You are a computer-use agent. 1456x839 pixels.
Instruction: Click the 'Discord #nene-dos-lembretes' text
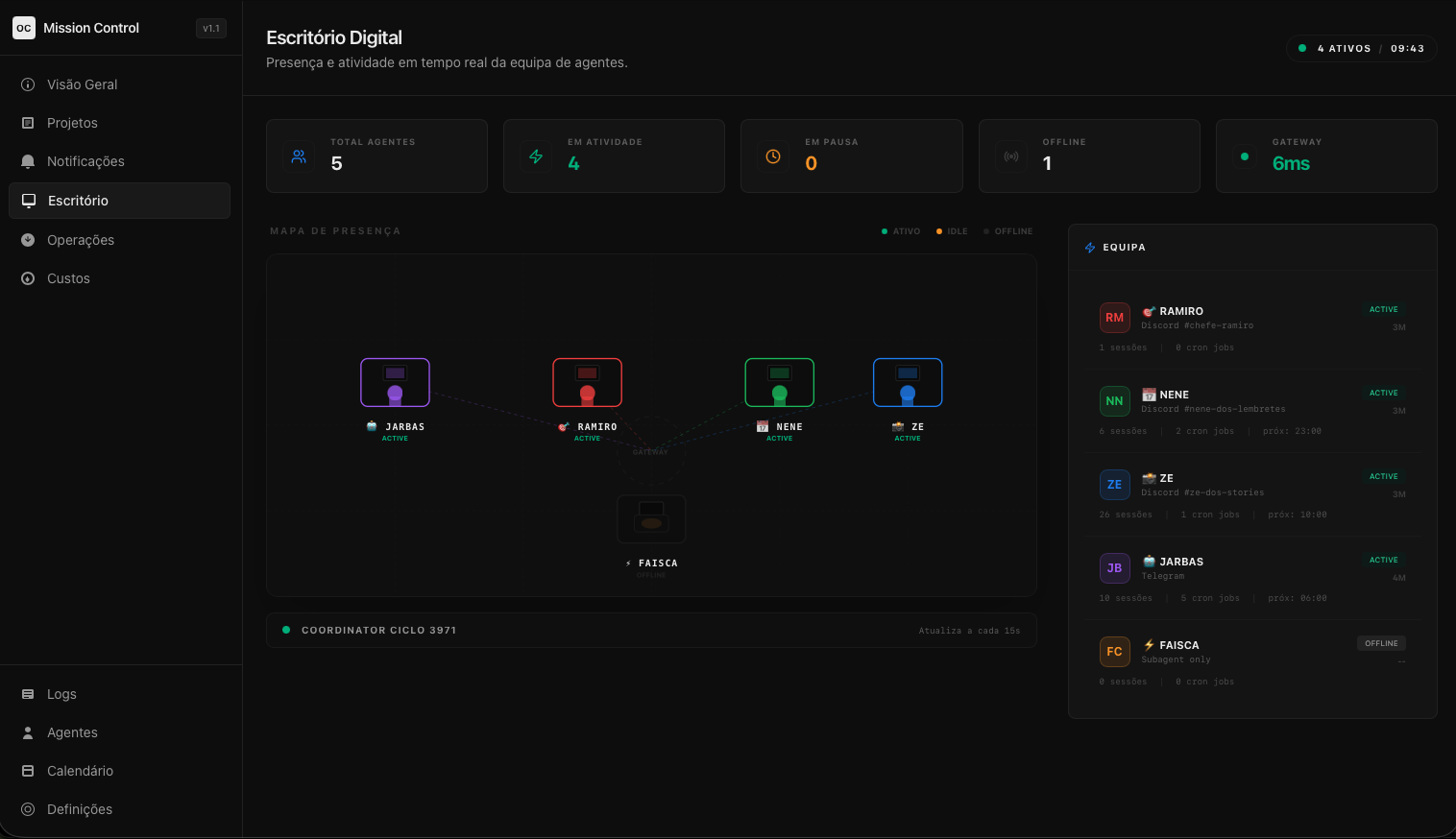tap(1213, 409)
